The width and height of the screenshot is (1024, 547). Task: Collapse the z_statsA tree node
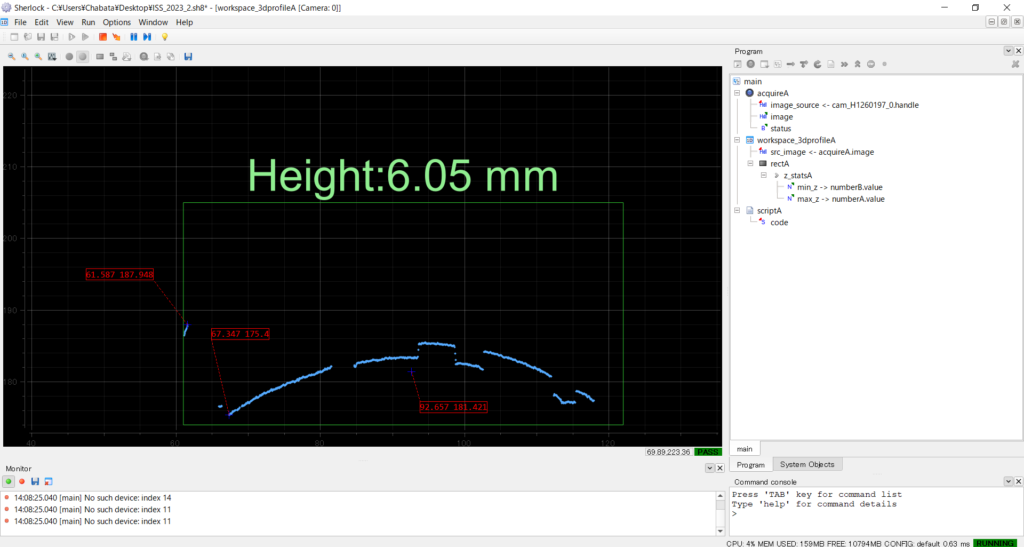[763, 176]
